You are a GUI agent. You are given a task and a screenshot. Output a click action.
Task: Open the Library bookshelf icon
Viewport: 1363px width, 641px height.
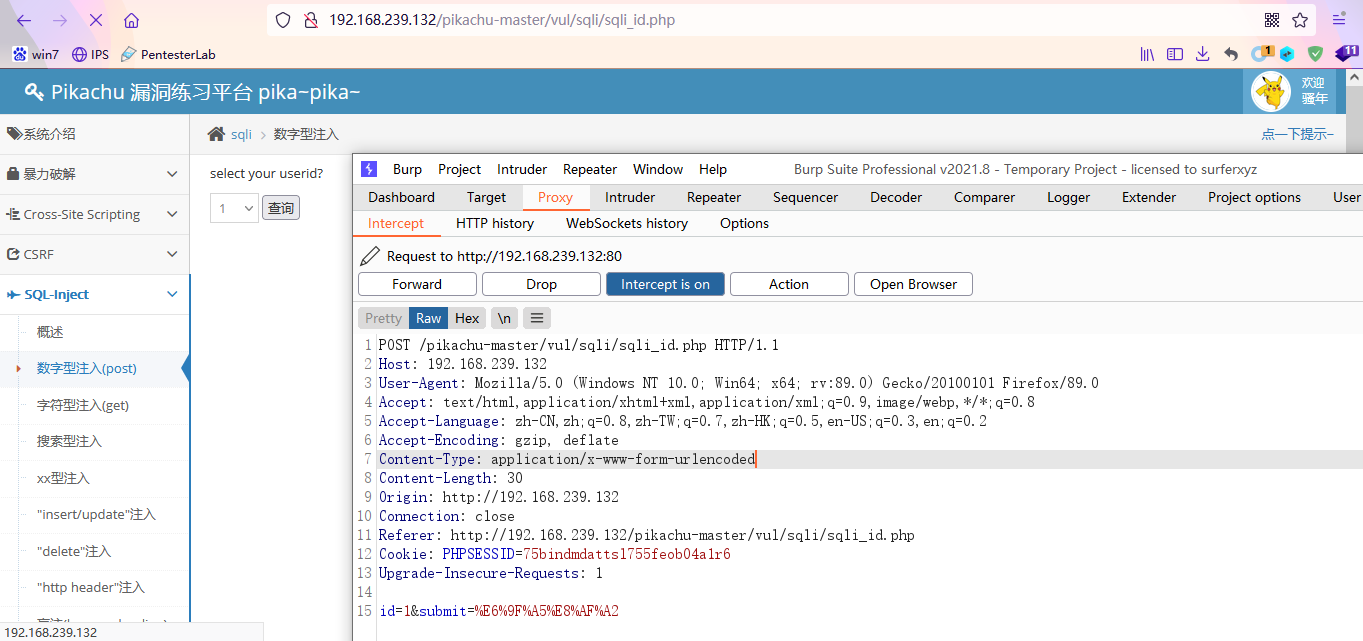click(x=1147, y=54)
